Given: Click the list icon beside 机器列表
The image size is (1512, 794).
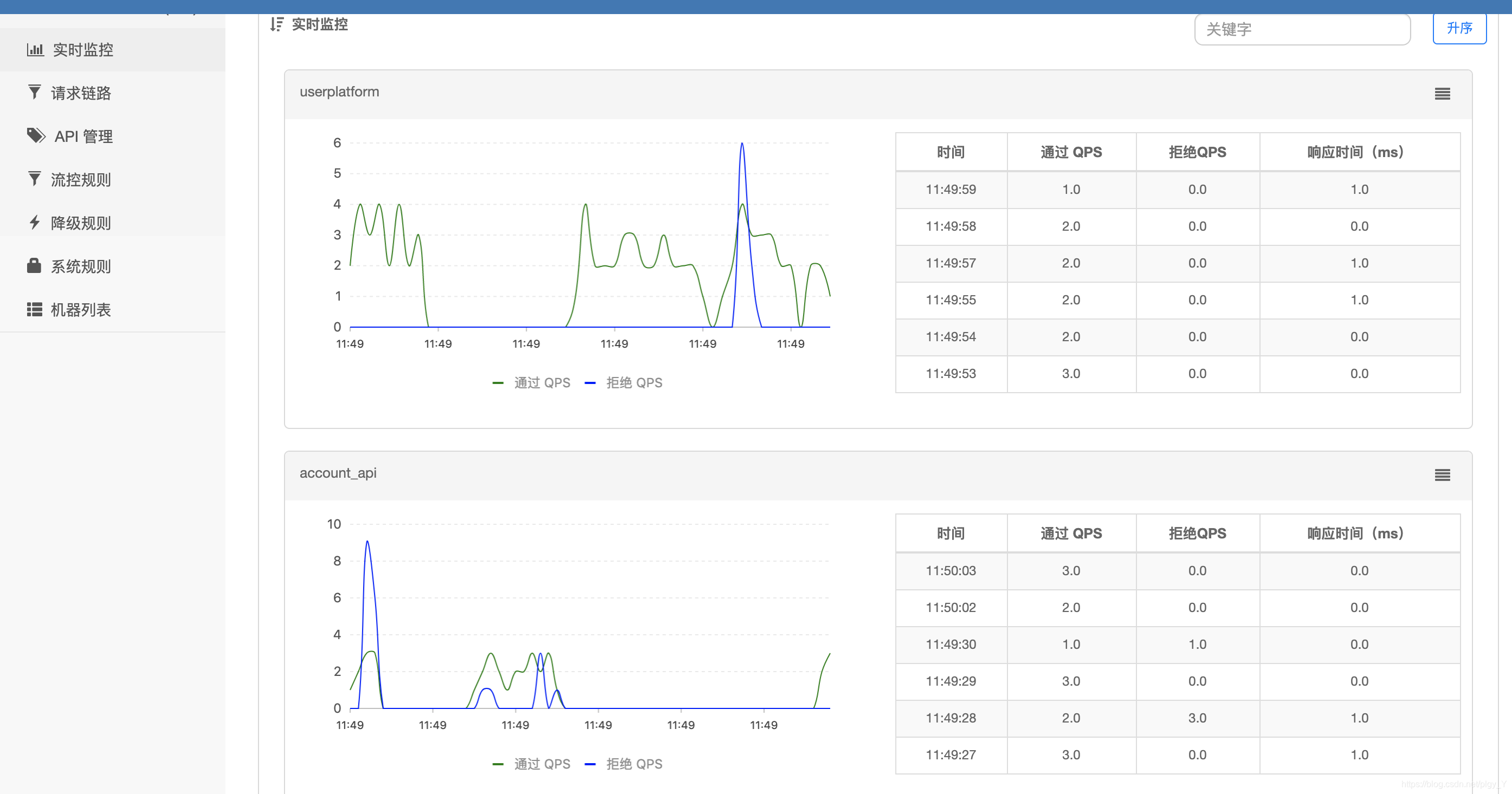Looking at the screenshot, I should point(35,309).
